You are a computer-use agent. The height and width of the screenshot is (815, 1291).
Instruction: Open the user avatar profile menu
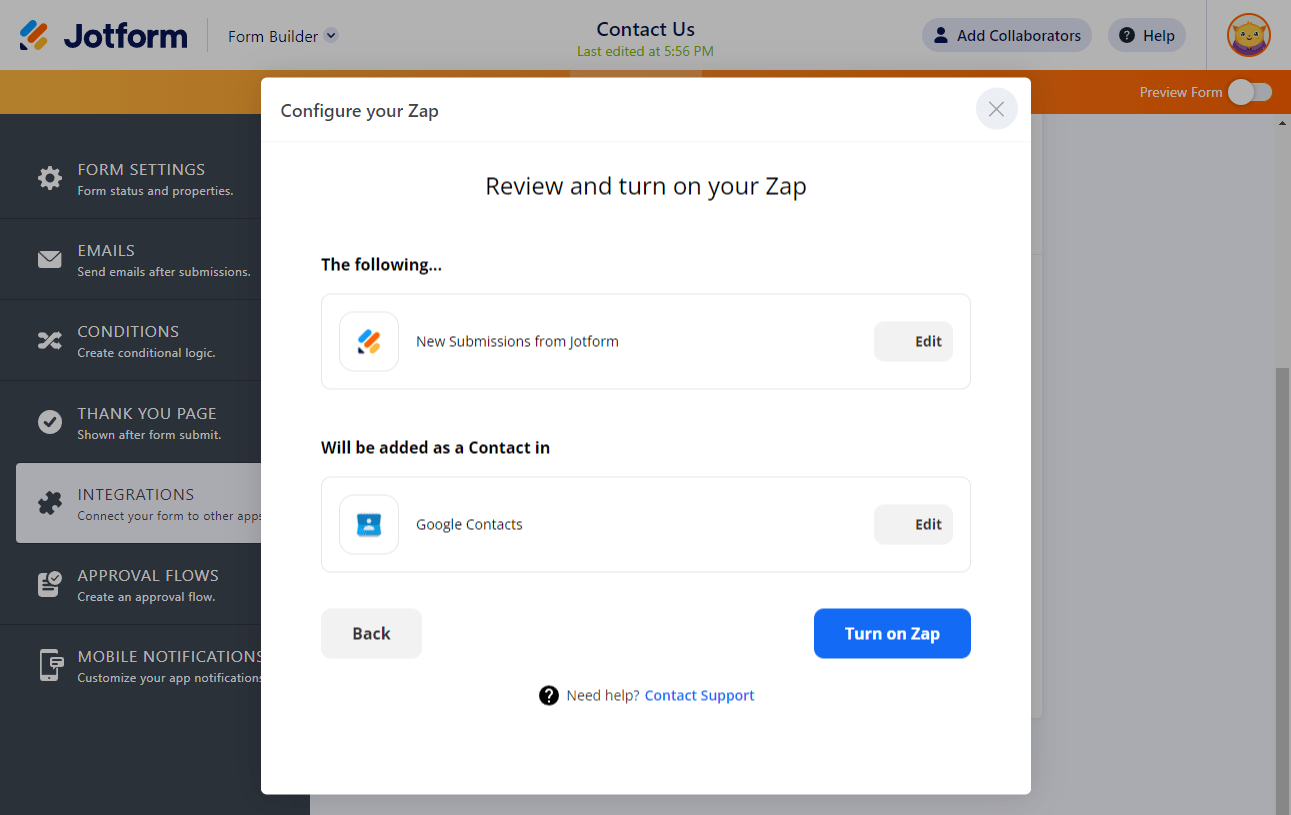(x=1248, y=35)
